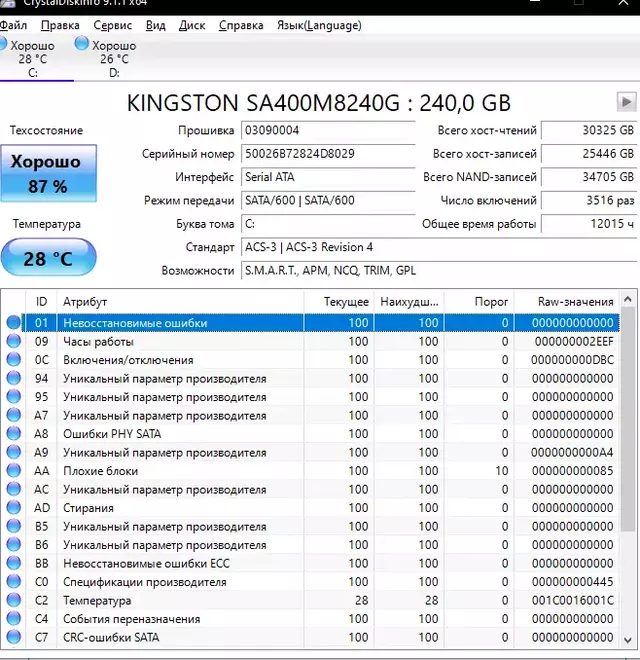The width and height of the screenshot is (640, 660).
Task: Select drive C: status tab
Action: [x=33, y=59]
